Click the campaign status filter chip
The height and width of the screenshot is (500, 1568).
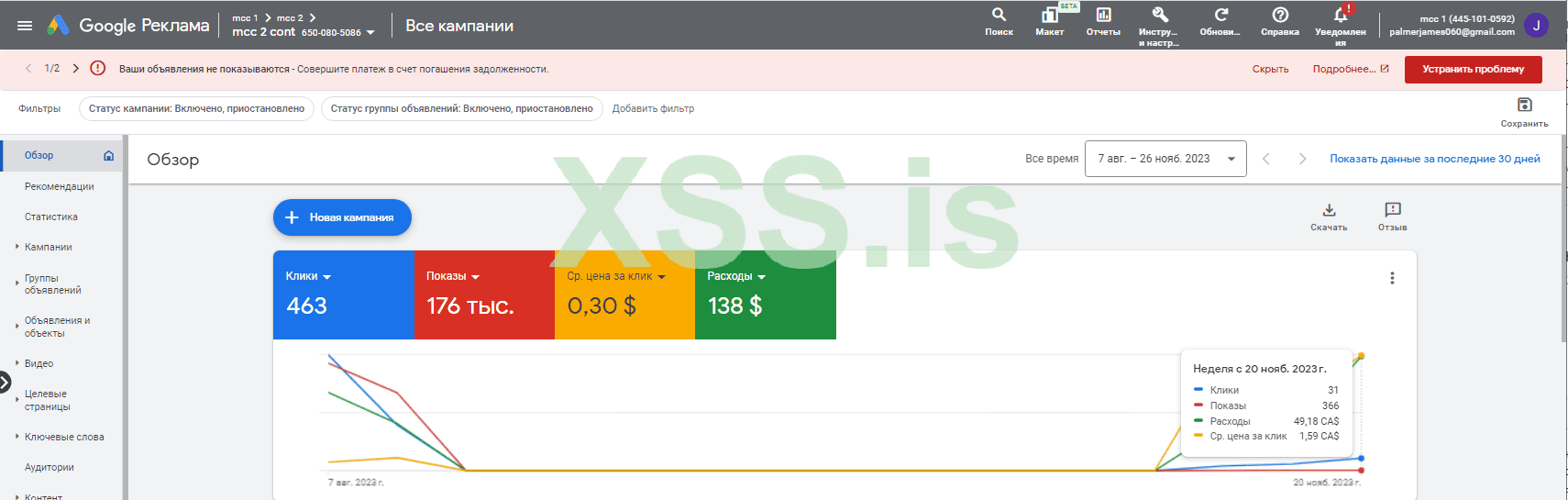(196, 108)
